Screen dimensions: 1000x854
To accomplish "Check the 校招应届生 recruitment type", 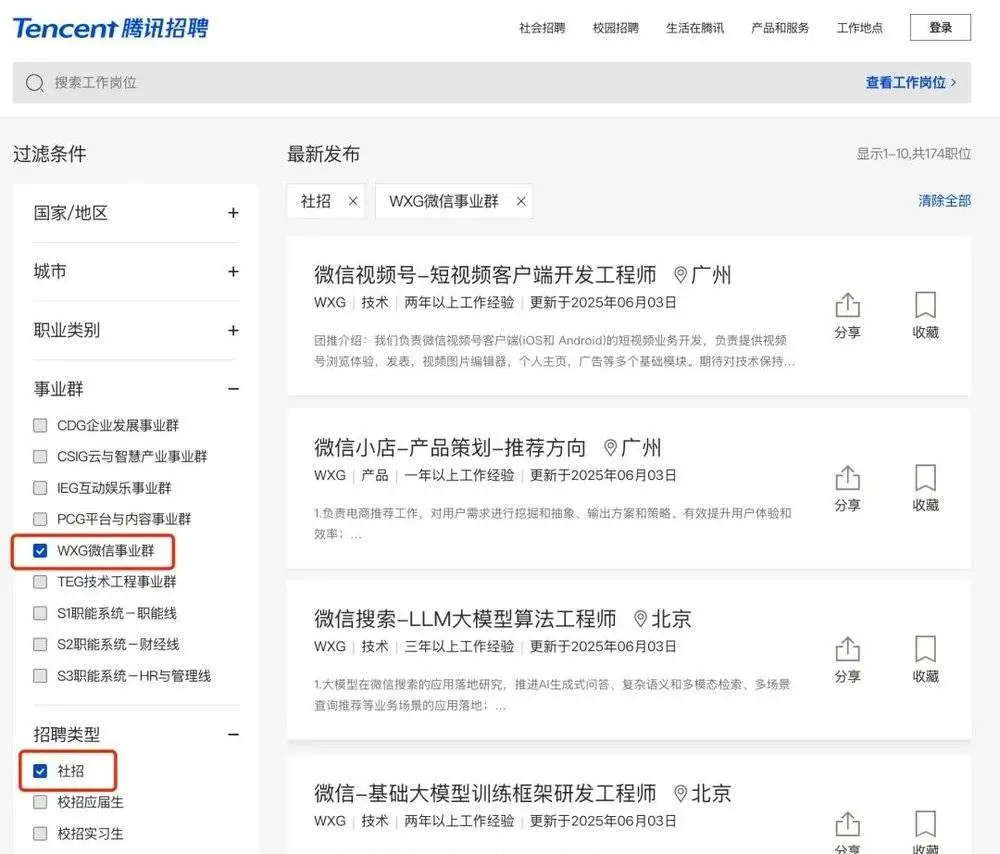I will [40, 802].
